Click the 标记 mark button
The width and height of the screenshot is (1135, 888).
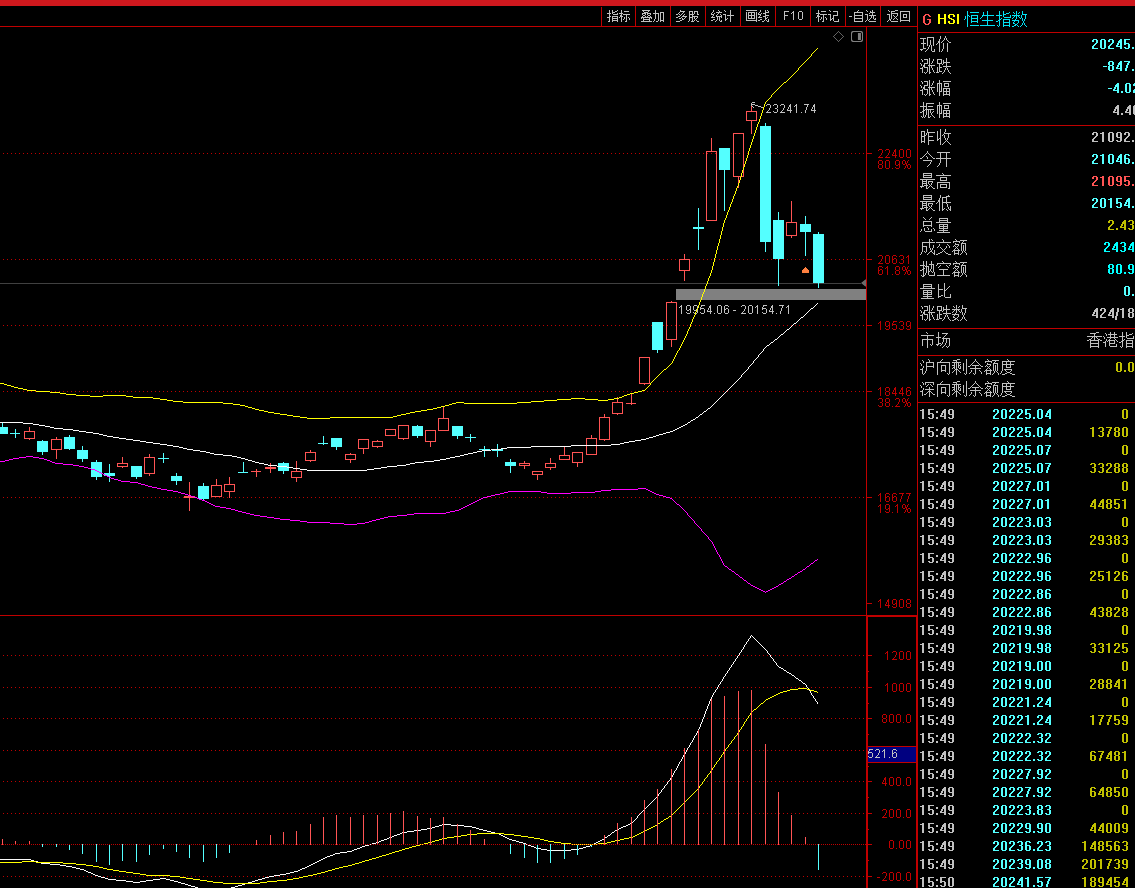(827, 16)
